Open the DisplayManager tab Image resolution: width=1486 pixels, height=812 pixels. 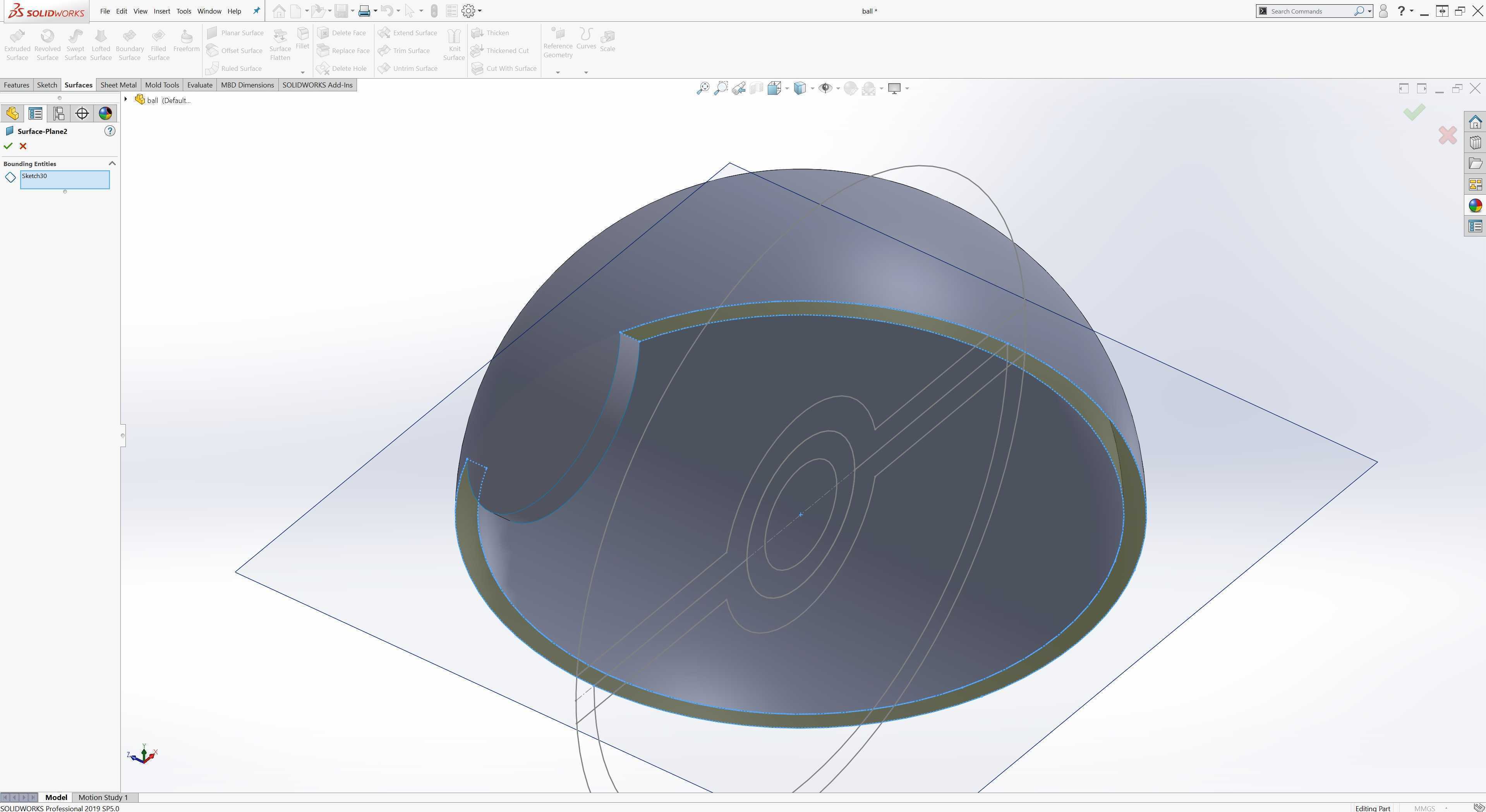coord(105,113)
